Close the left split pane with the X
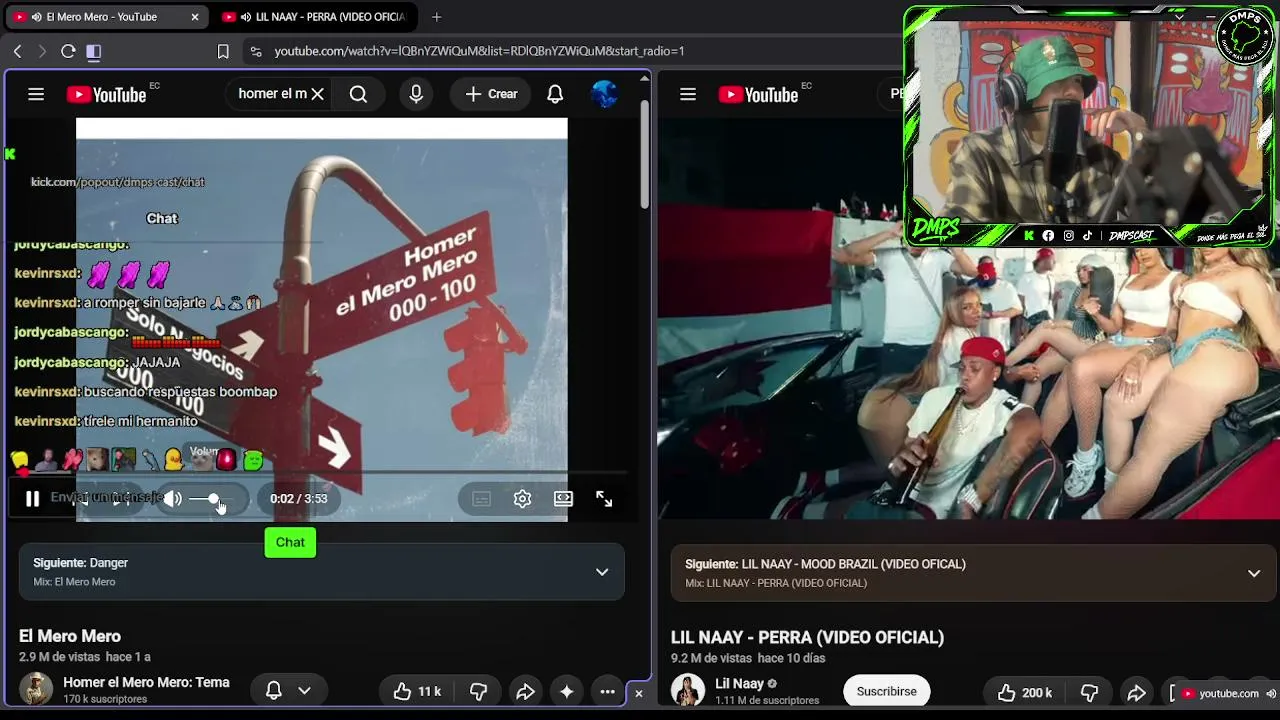 639,693
